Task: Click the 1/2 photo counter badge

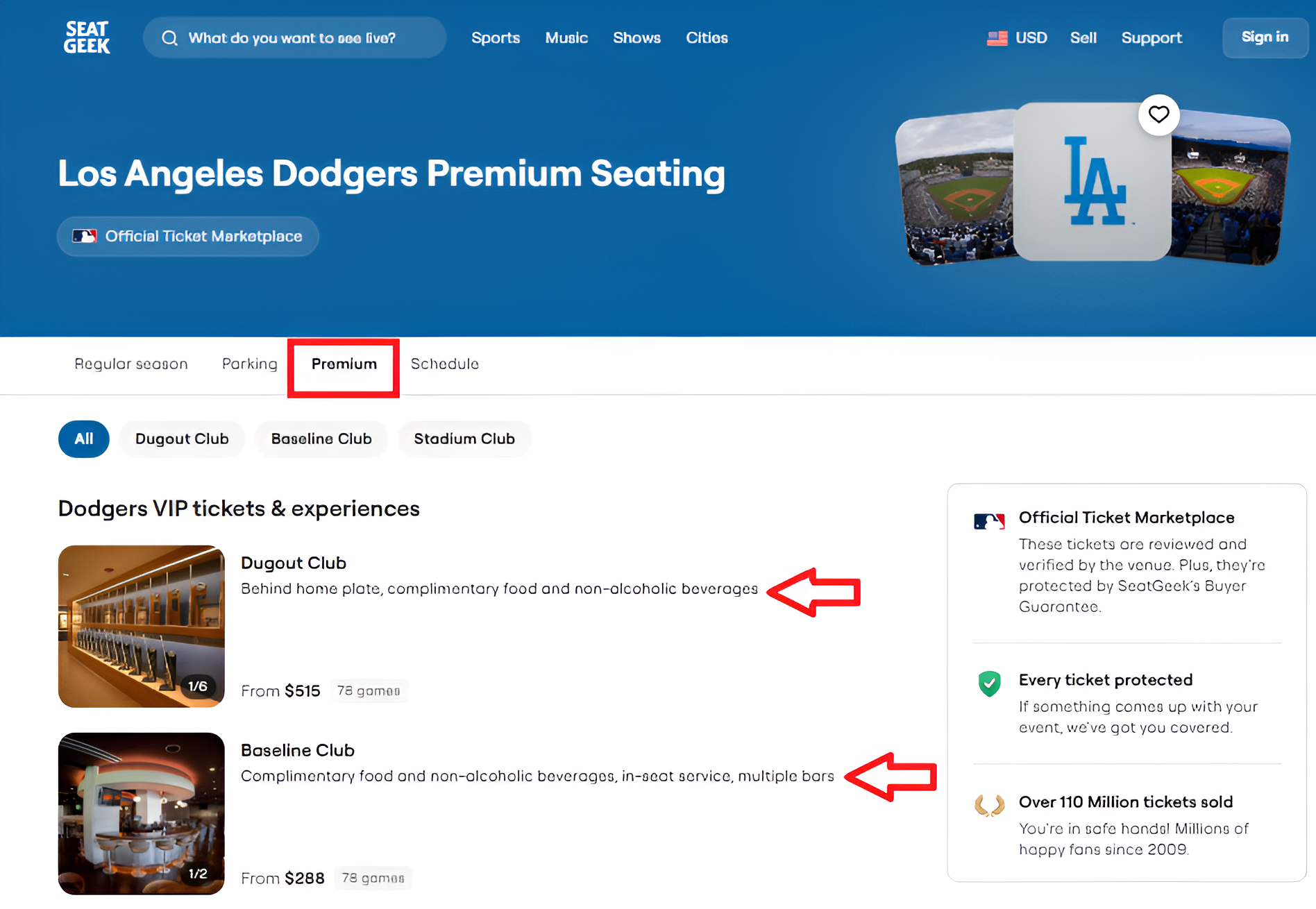Action: coord(198,874)
